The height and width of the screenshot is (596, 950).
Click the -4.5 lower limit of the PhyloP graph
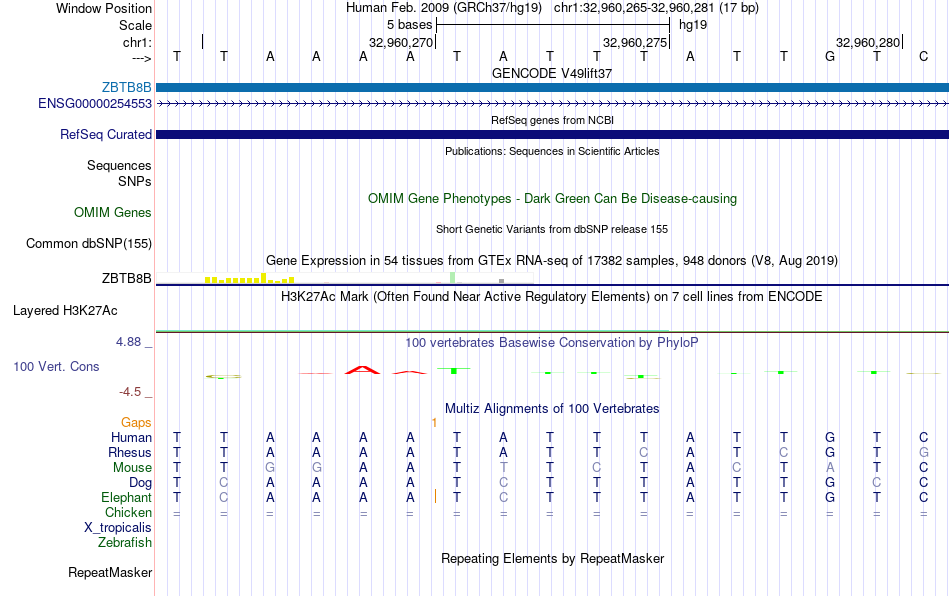pos(130,392)
